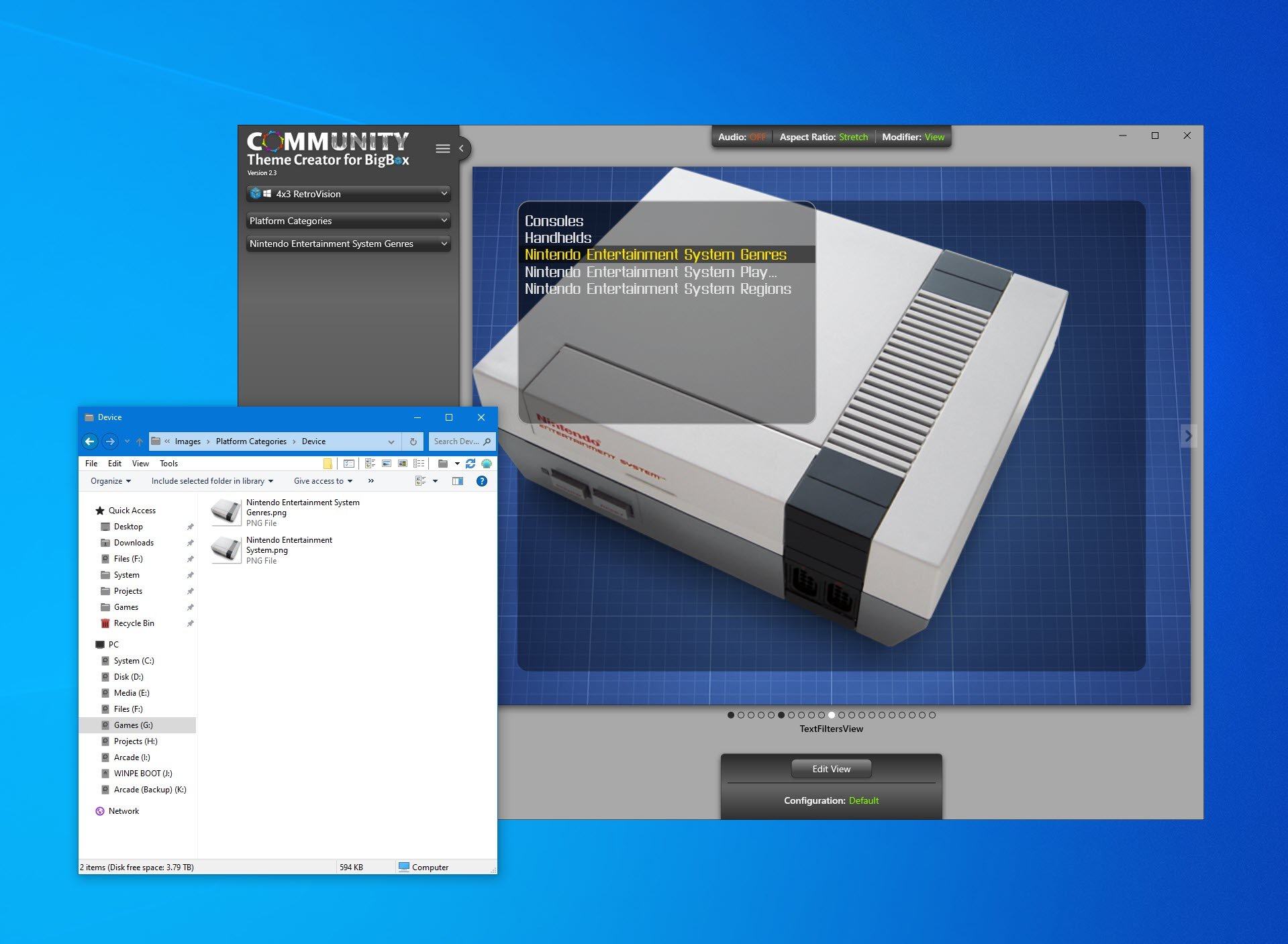Toggle the preview pane in explorer
1288x944 pixels.
(458, 481)
